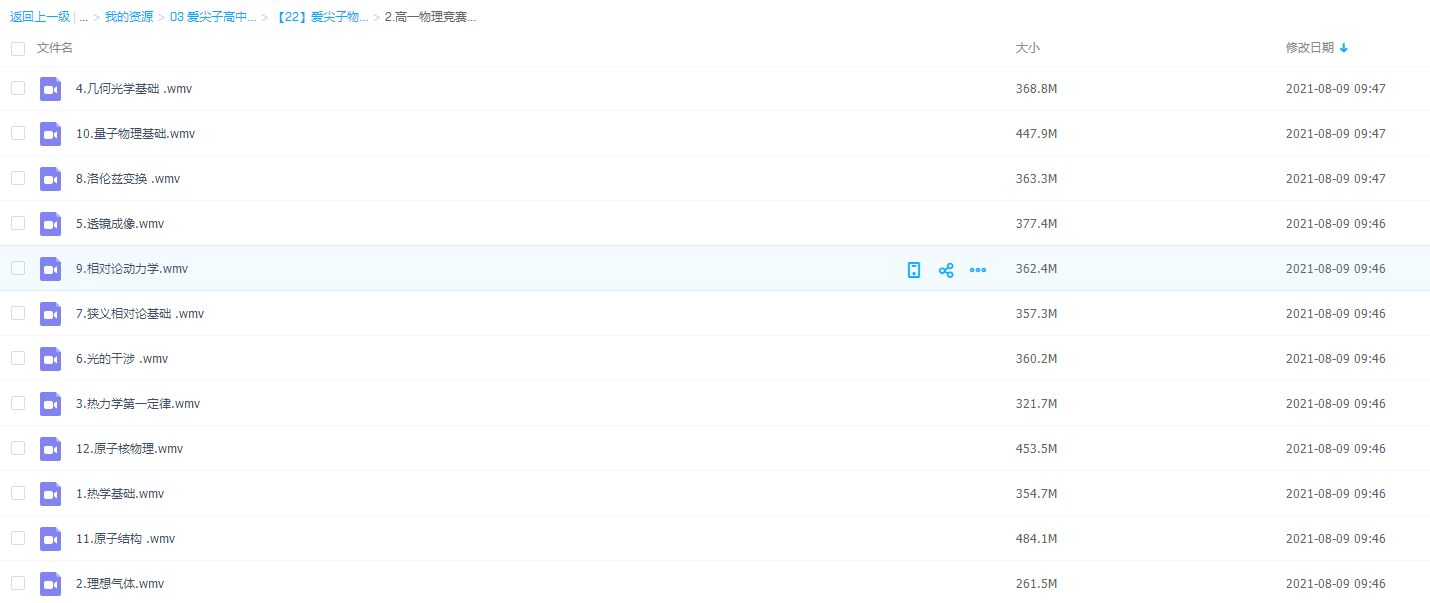Tick the checkbox for 7.狭义相对论基础 .wmv

pyautogui.click(x=18, y=313)
